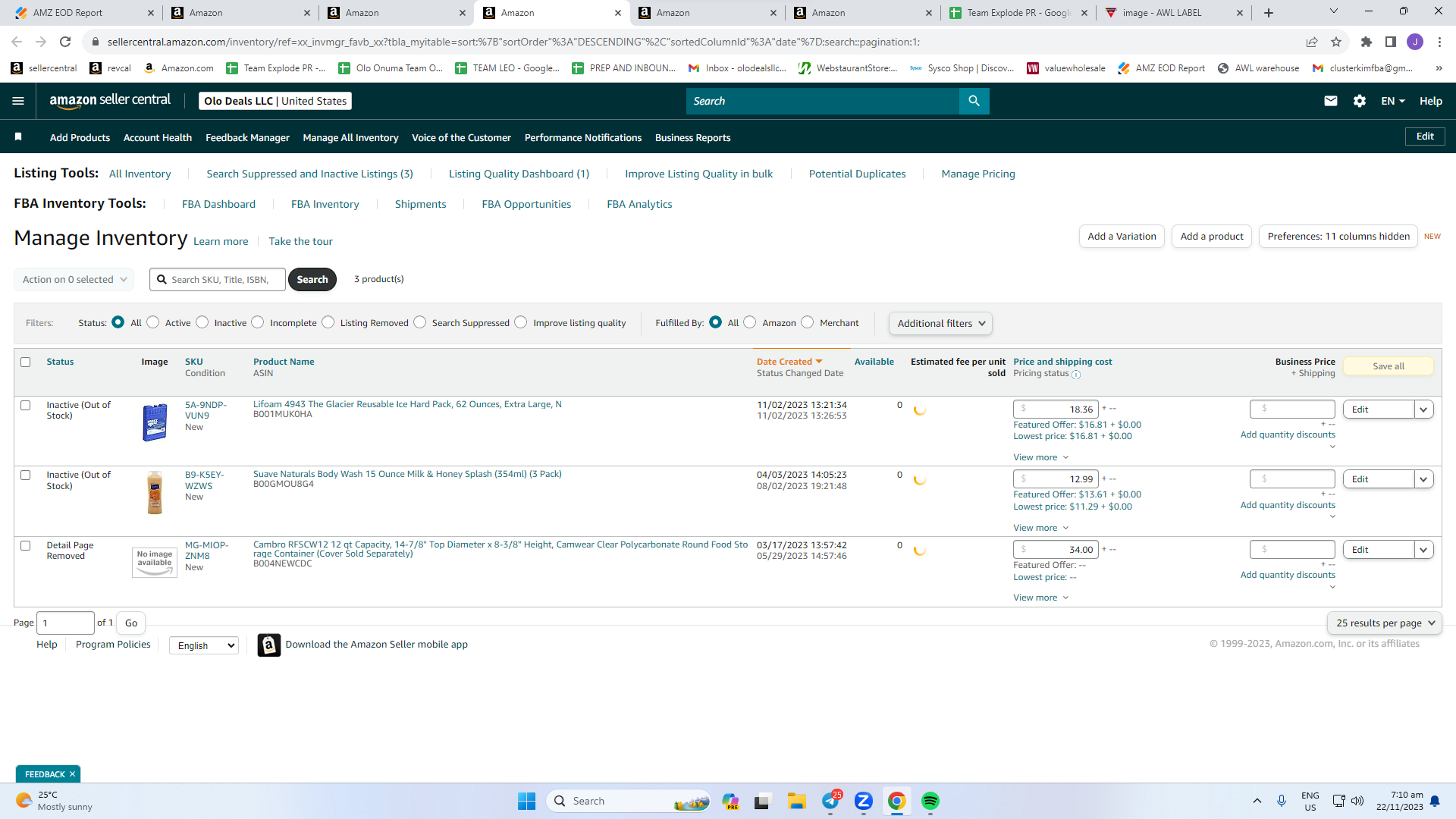This screenshot has height=819, width=1456.
Task: Open the Action on 0 selected dropdown
Action: 74,279
